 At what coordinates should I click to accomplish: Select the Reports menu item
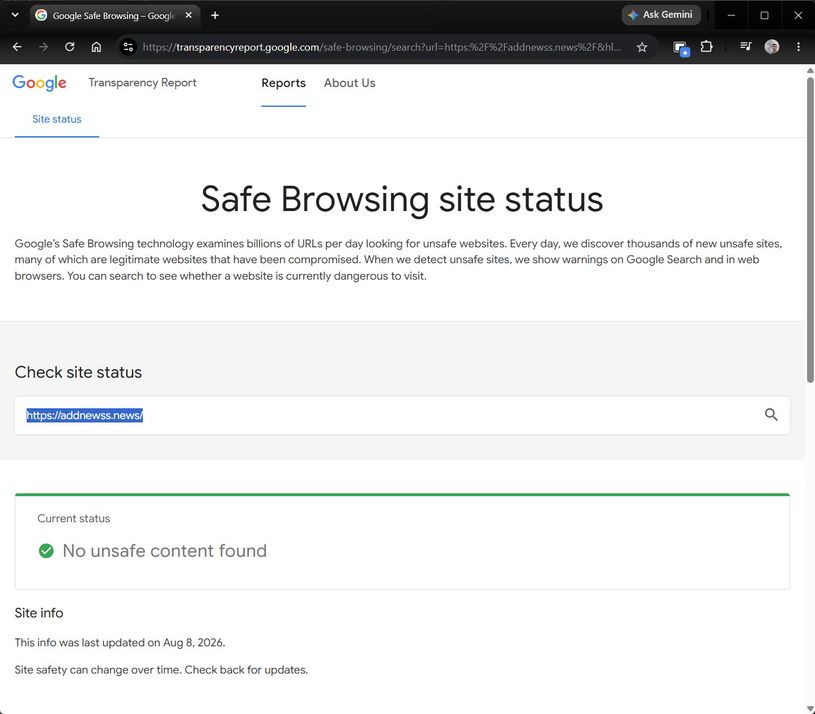coord(283,83)
